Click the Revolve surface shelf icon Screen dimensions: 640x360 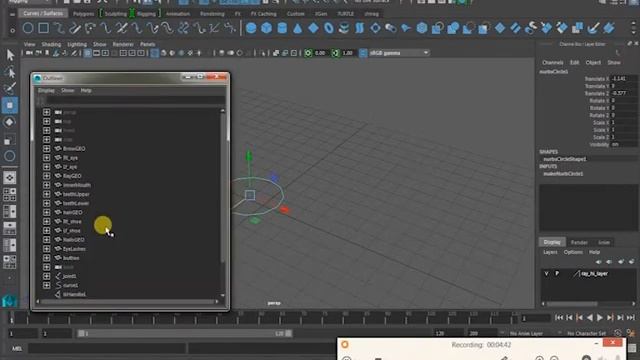point(344,28)
